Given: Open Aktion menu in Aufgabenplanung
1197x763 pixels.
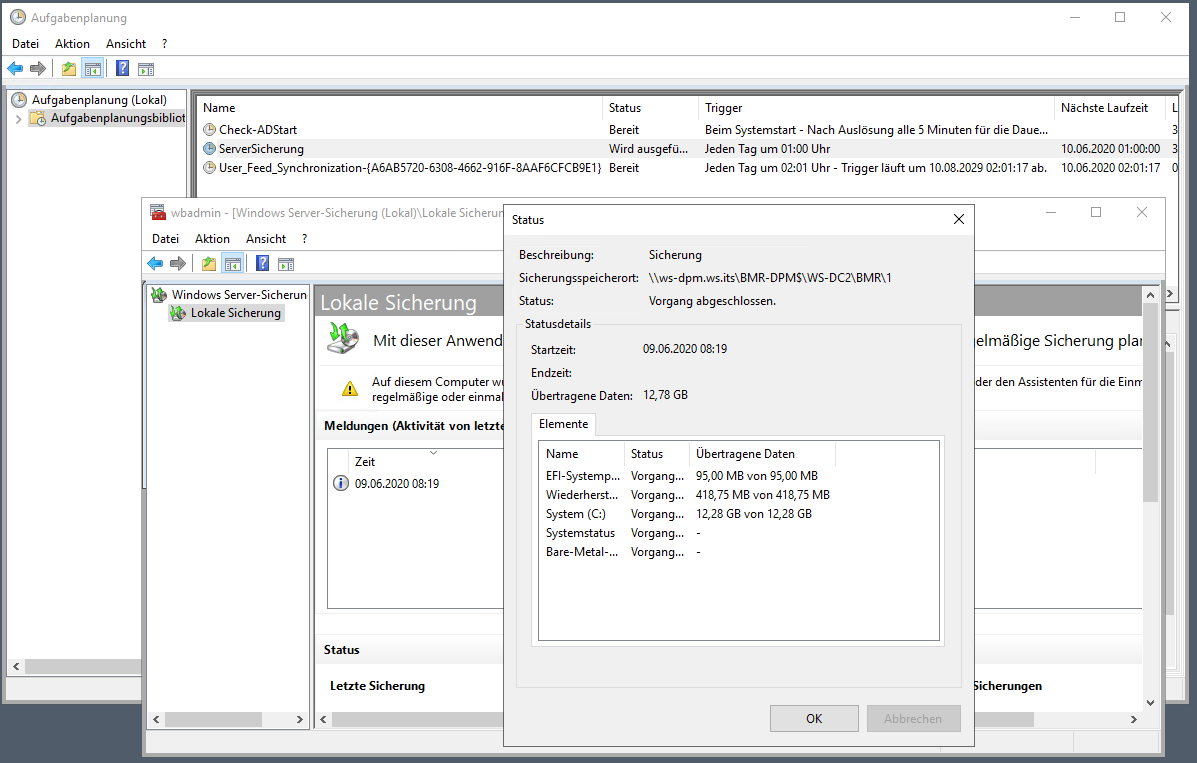Looking at the screenshot, I should coord(72,44).
